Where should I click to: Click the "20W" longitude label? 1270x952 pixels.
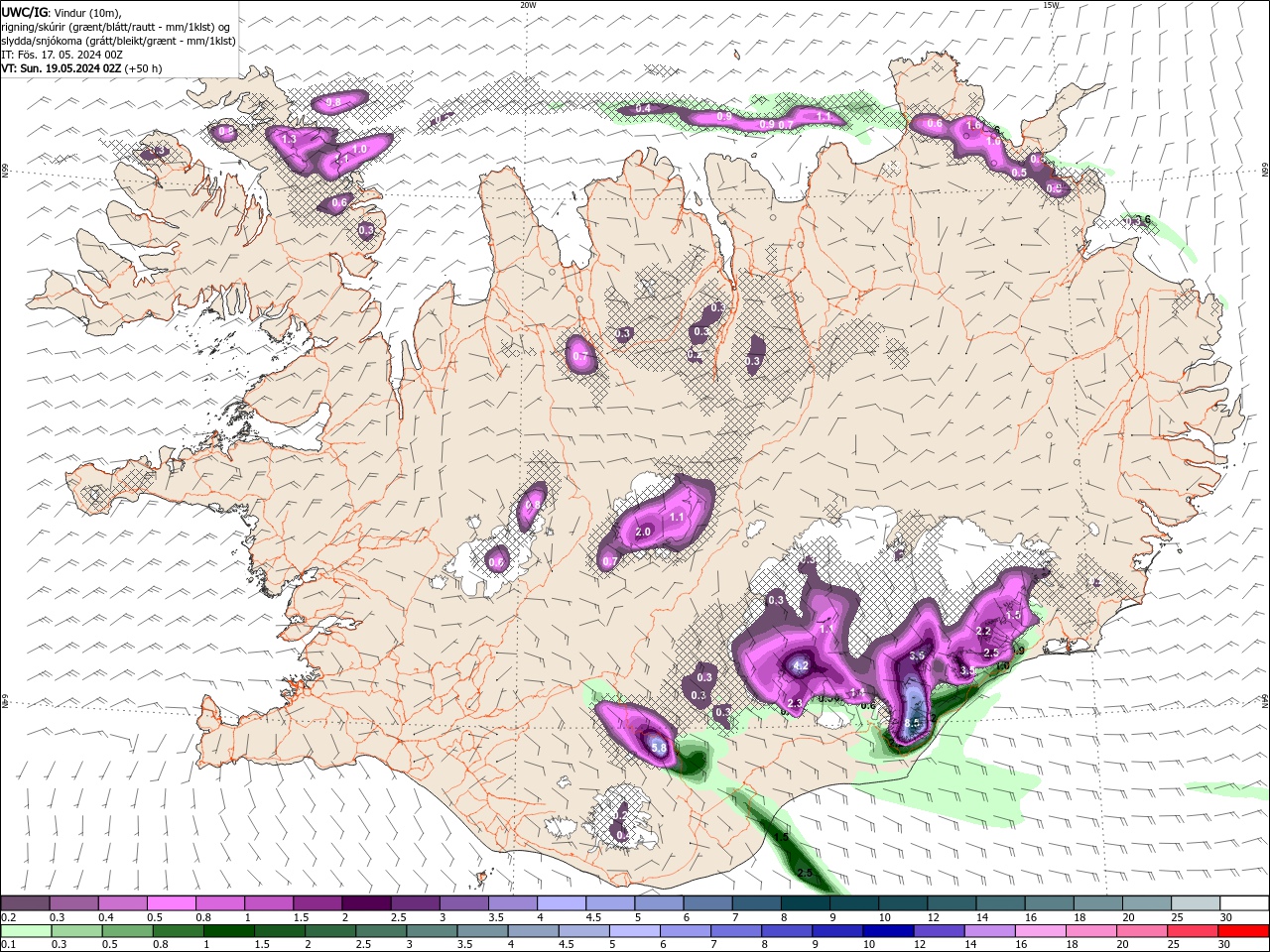tap(528, 5)
